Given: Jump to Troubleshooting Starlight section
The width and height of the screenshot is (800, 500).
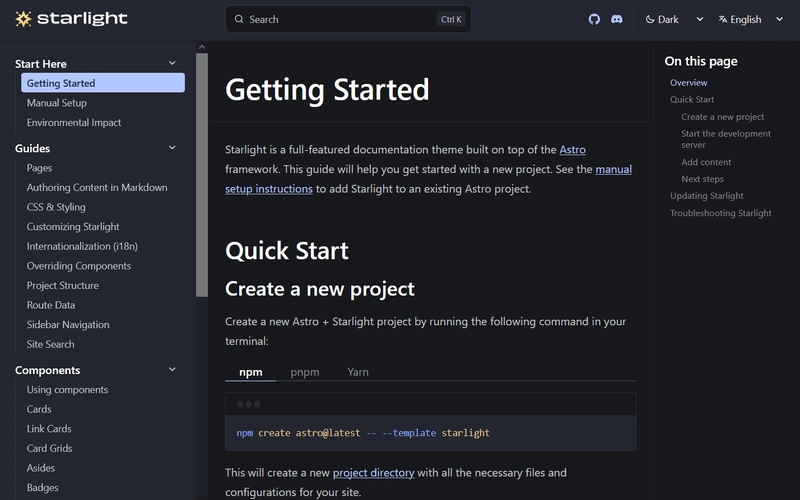Looking at the screenshot, I should coord(720,213).
